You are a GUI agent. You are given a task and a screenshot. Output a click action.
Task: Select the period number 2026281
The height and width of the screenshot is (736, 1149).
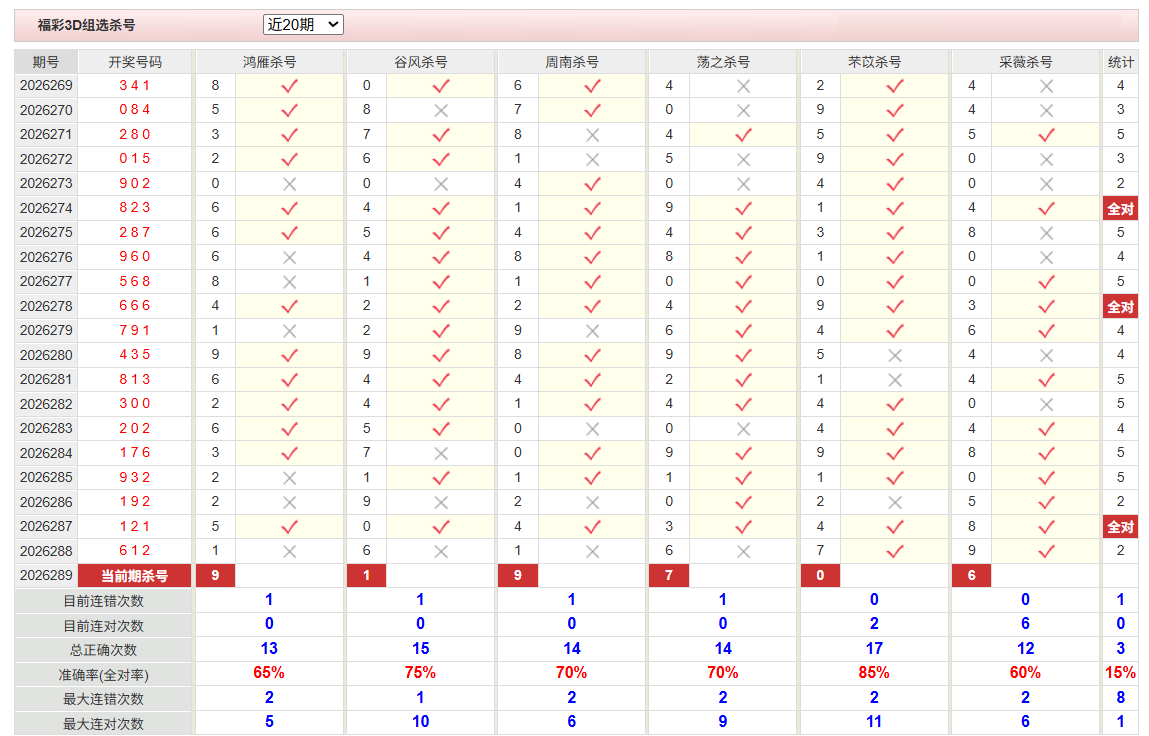[46, 379]
